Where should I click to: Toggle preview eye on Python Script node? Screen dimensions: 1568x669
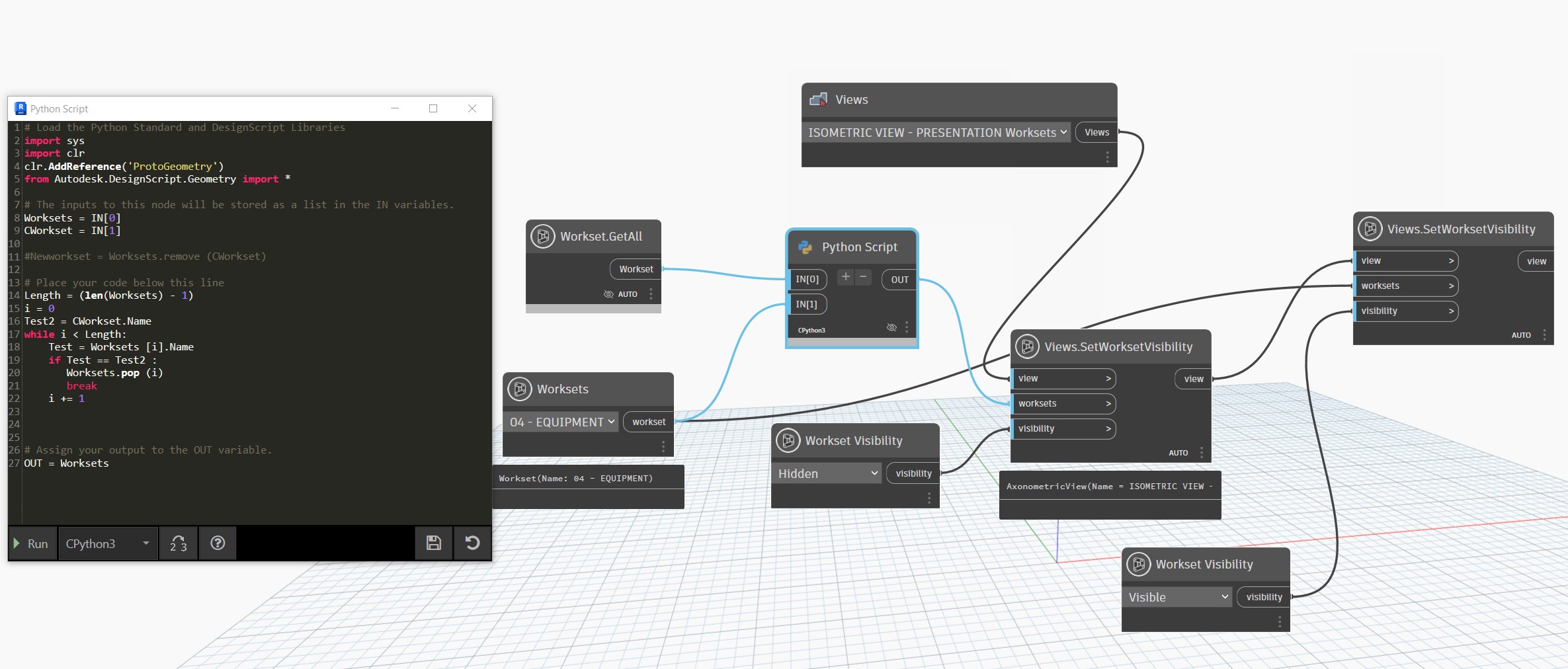point(891,327)
